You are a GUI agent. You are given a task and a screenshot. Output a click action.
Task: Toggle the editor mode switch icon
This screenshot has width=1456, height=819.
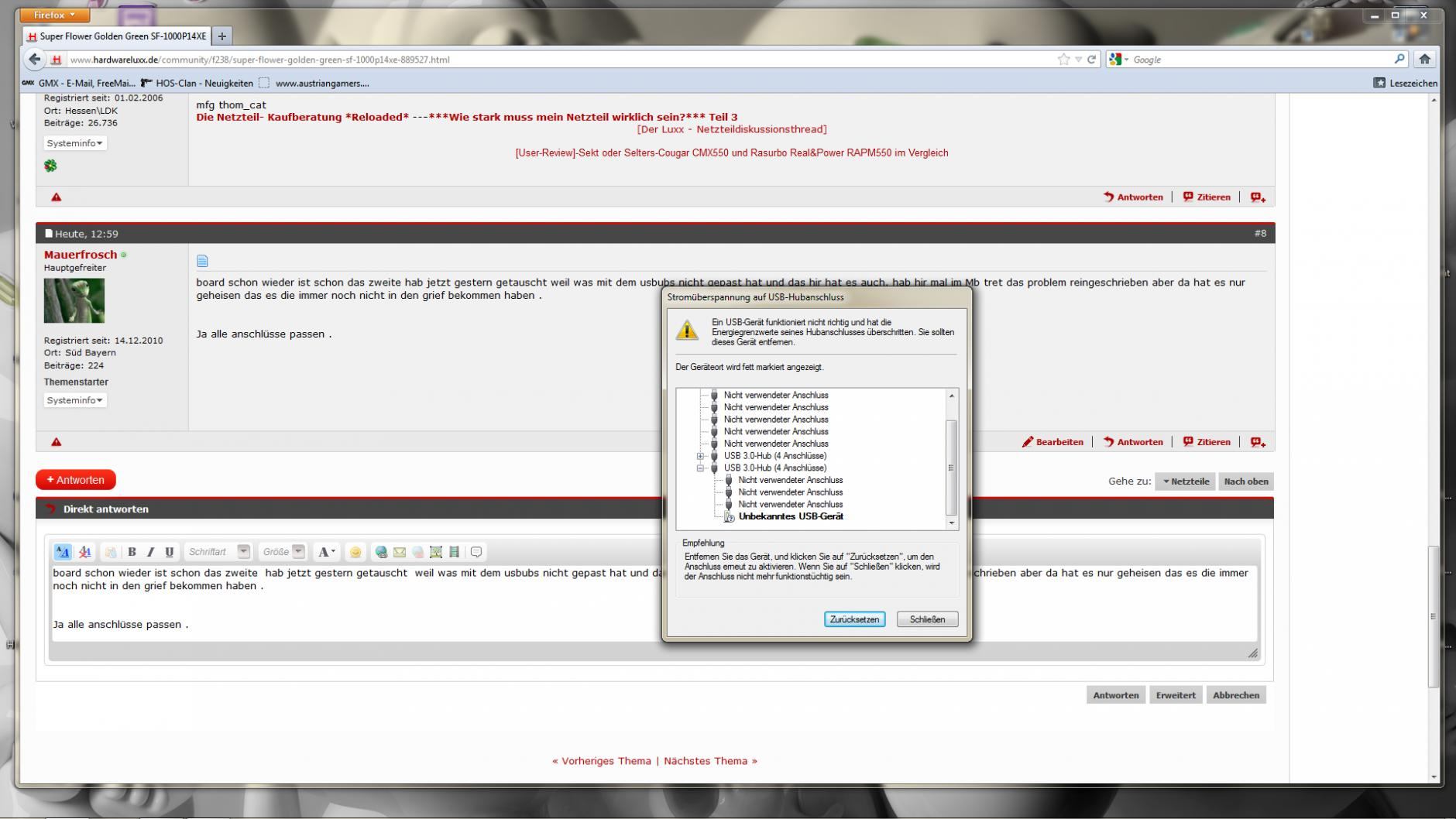(62, 552)
